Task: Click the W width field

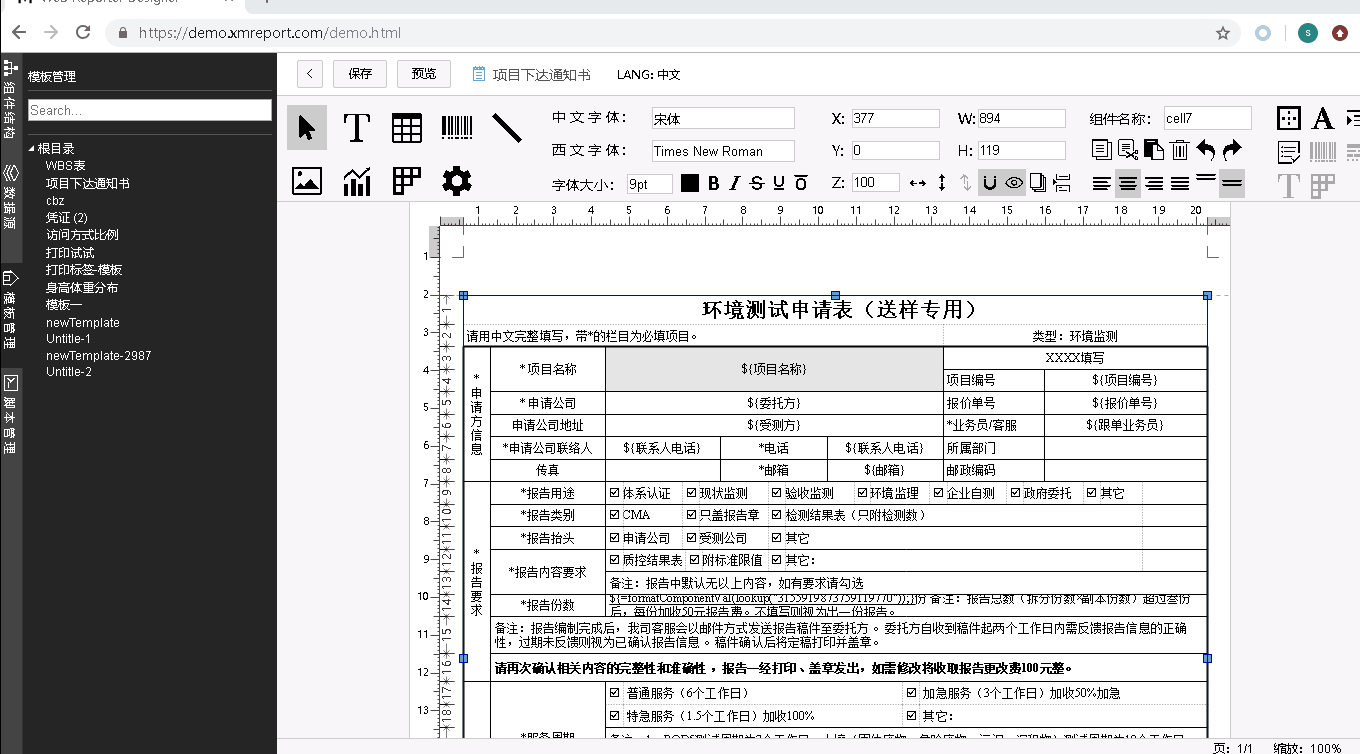Action: coord(1022,118)
